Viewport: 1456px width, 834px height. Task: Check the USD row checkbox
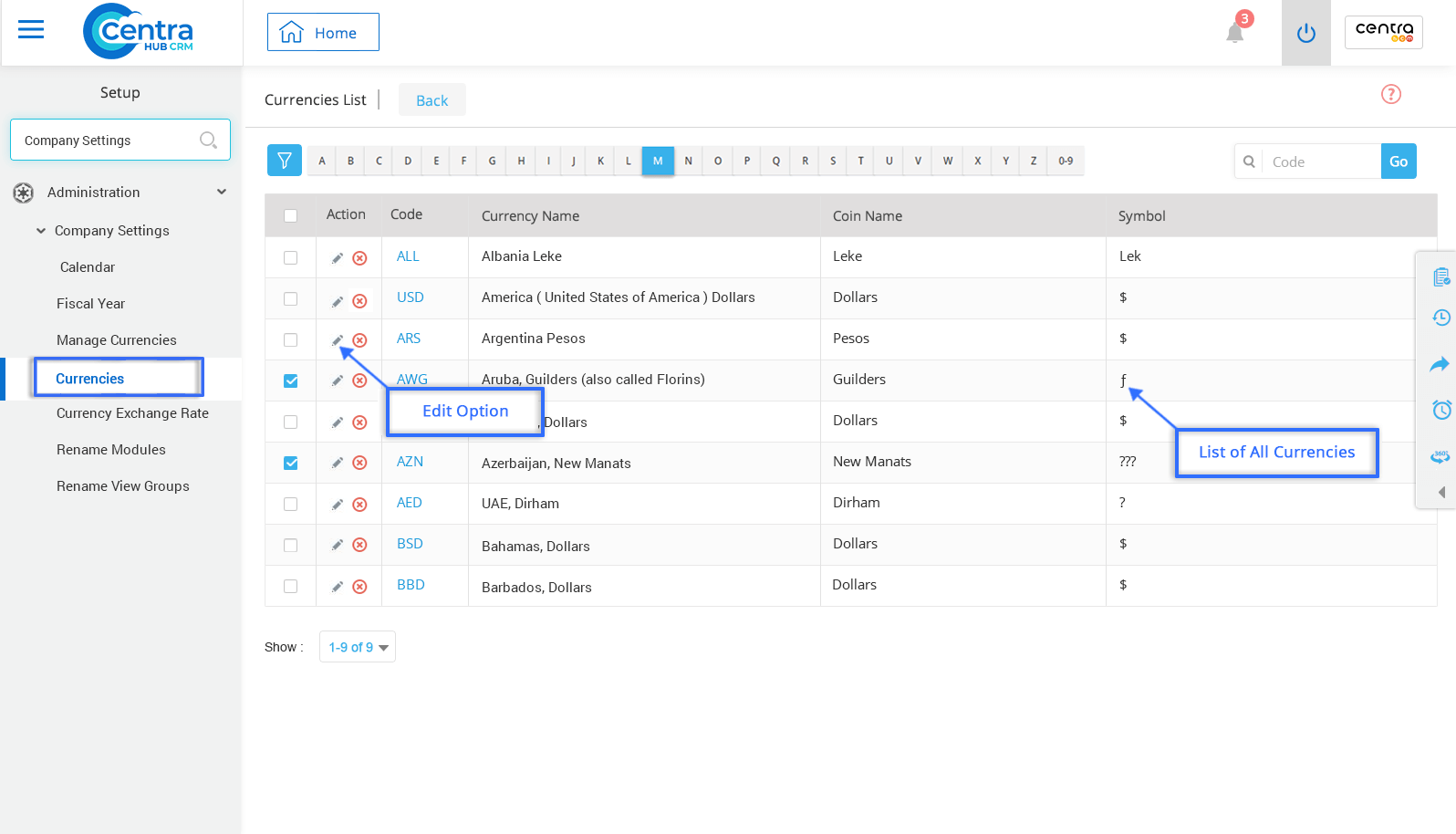click(x=290, y=298)
